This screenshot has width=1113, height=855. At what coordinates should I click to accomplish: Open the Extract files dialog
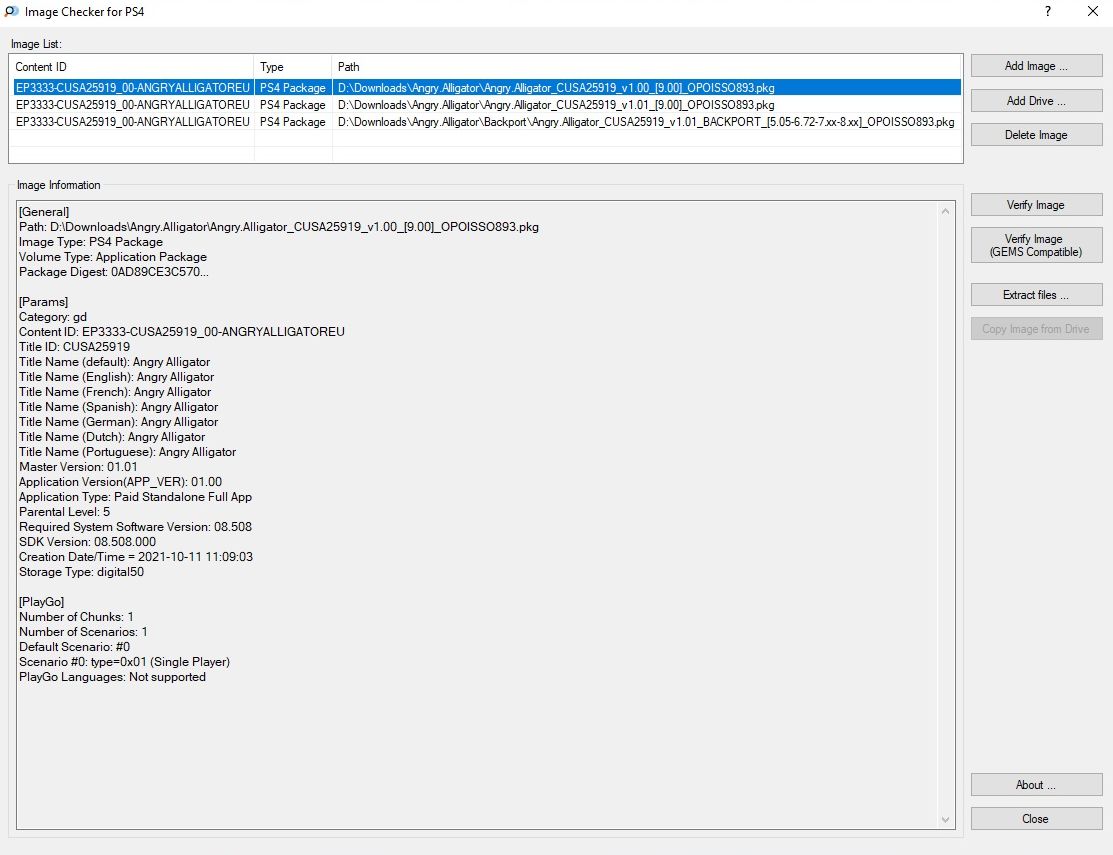pos(1036,295)
